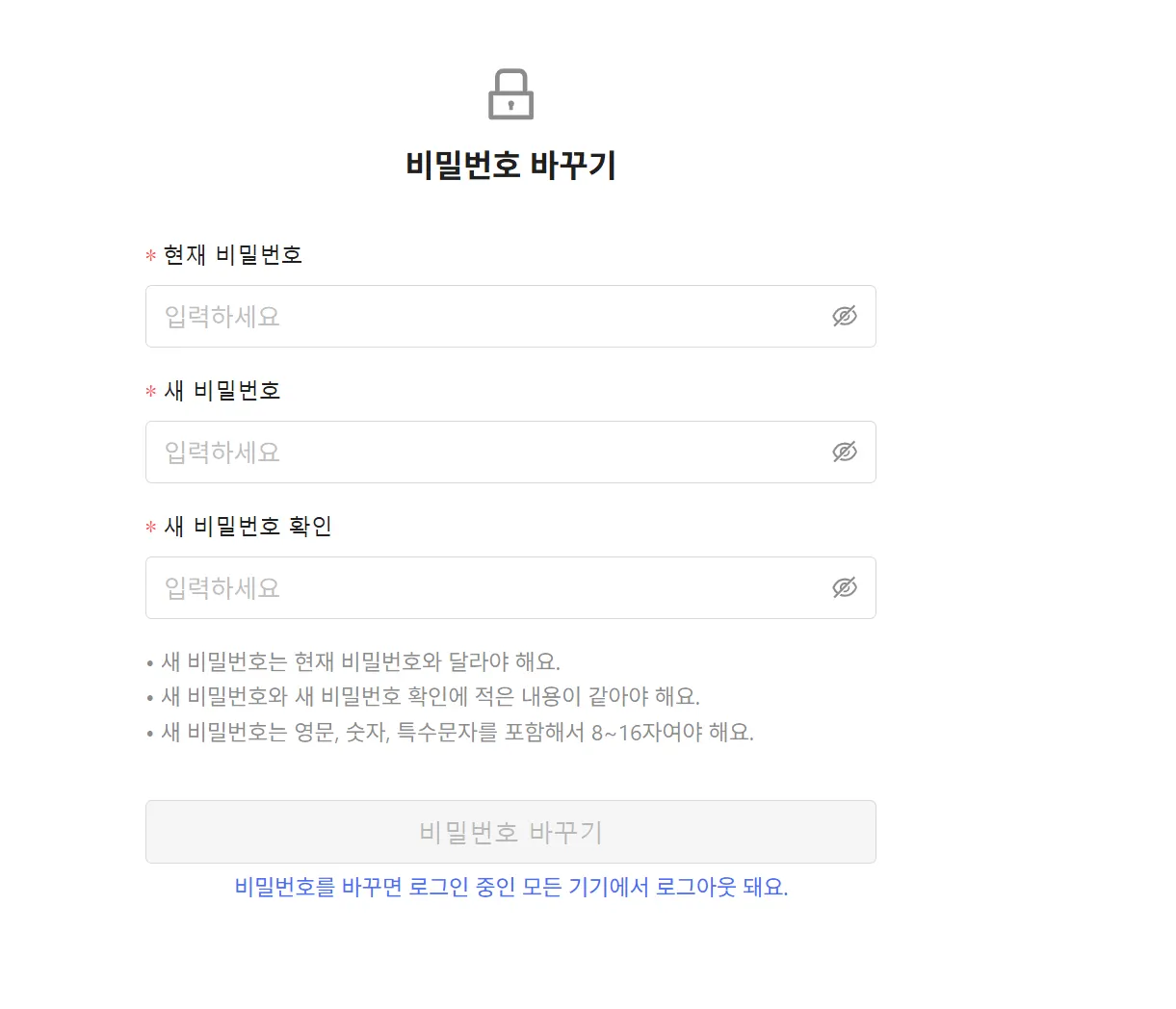The image size is (1176, 1009).
Task: Click the hint about 8~16자 length rule
Action: (x=457, y=732)
